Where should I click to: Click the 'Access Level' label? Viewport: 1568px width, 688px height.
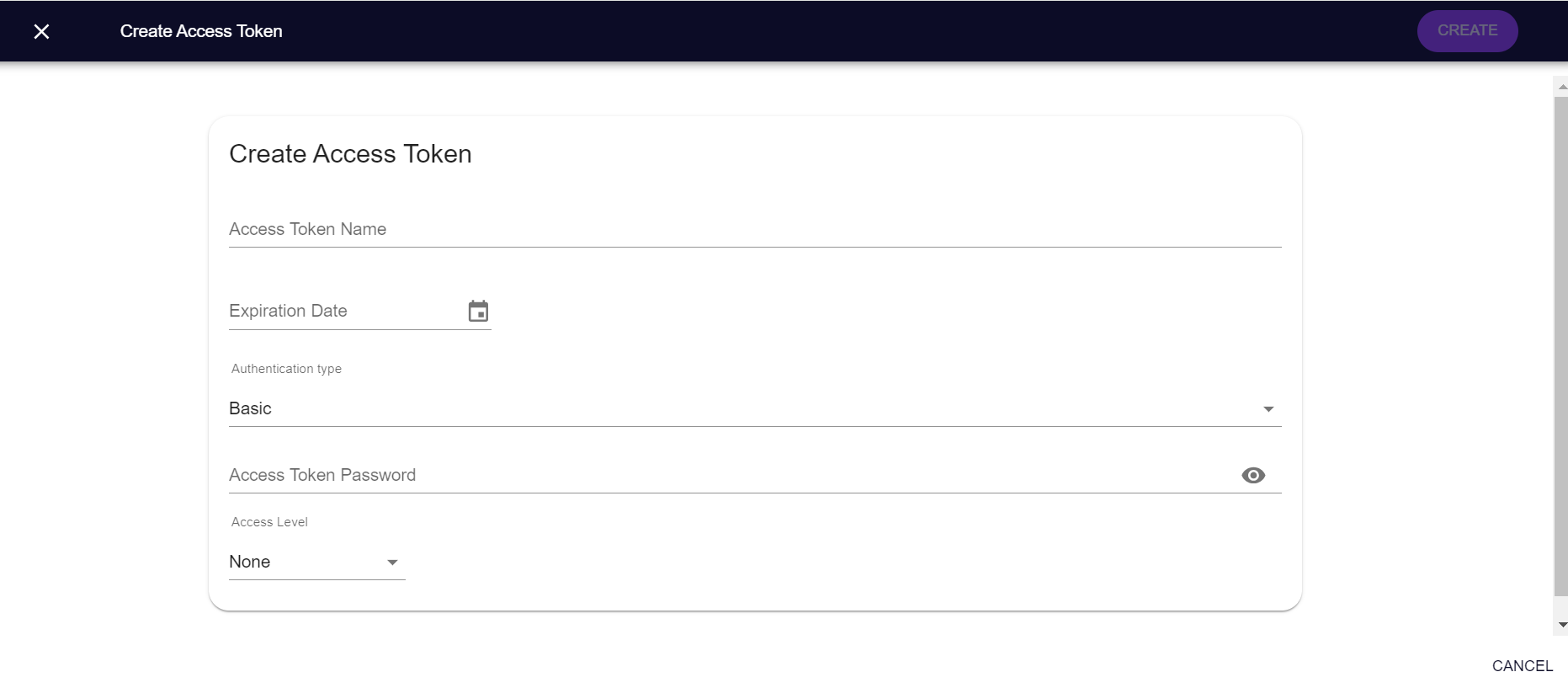click(x=269, y=522)
